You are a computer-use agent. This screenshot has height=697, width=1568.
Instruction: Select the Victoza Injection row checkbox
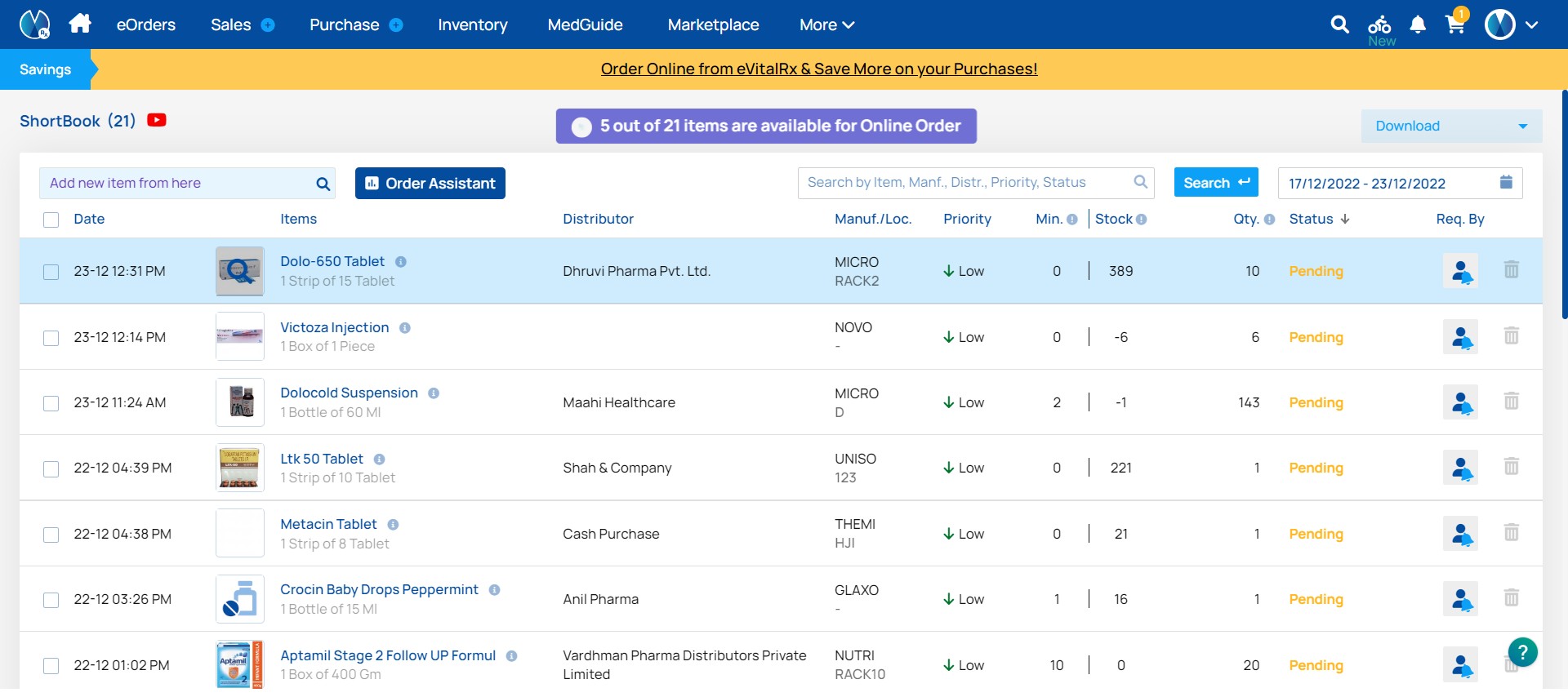pyautogui.click(x=51, y=338)
